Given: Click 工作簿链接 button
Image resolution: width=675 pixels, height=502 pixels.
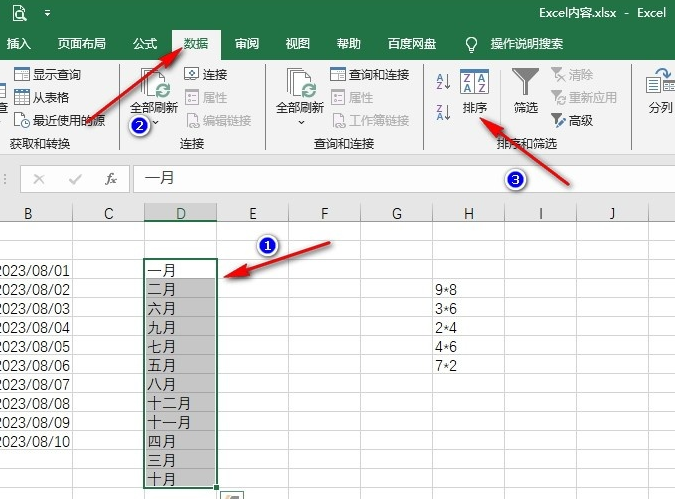Looking at the screenshot, I should point(370,120).
